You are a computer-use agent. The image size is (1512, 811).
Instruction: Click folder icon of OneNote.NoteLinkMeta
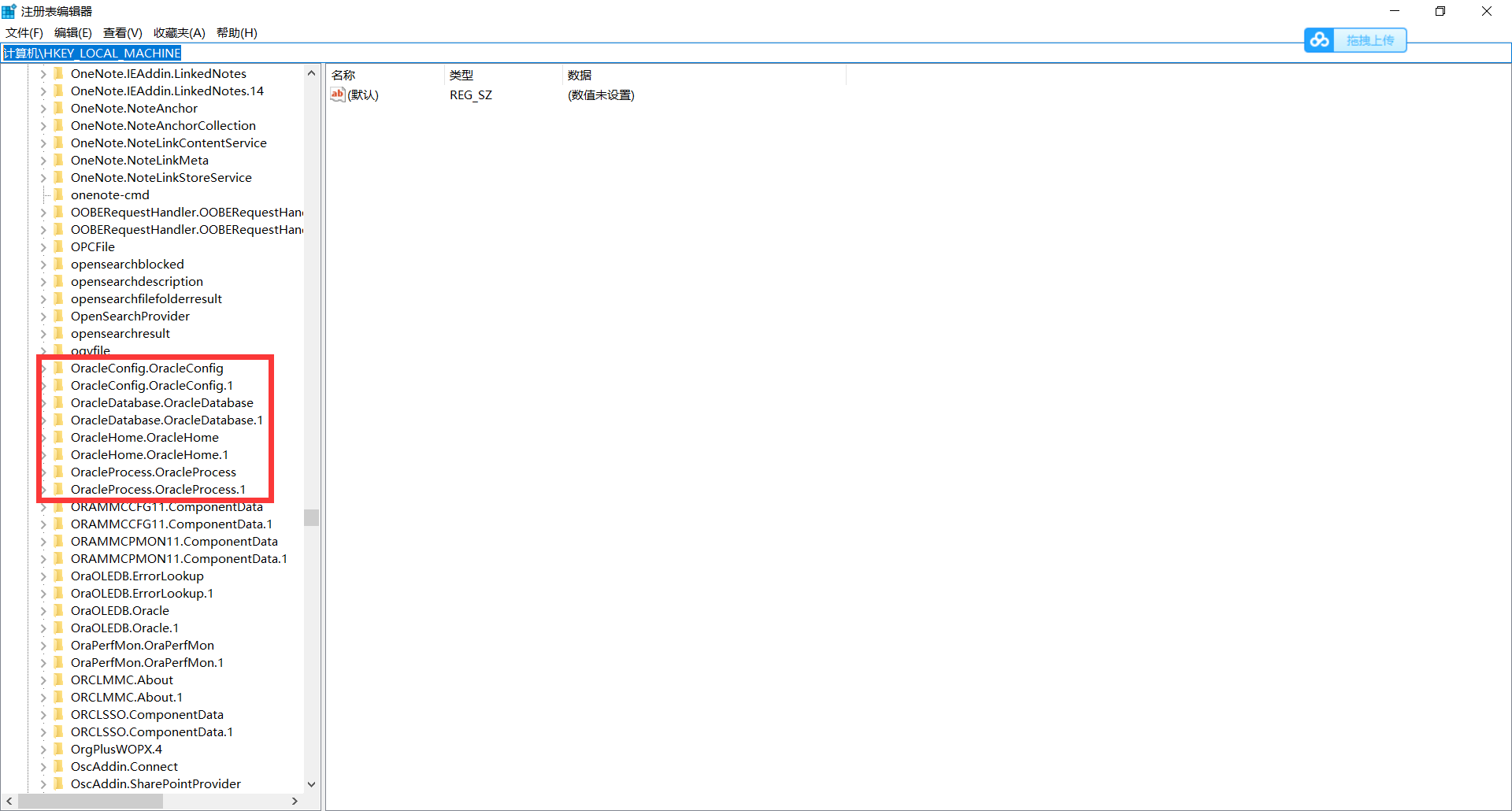click(x=58, y=160)
